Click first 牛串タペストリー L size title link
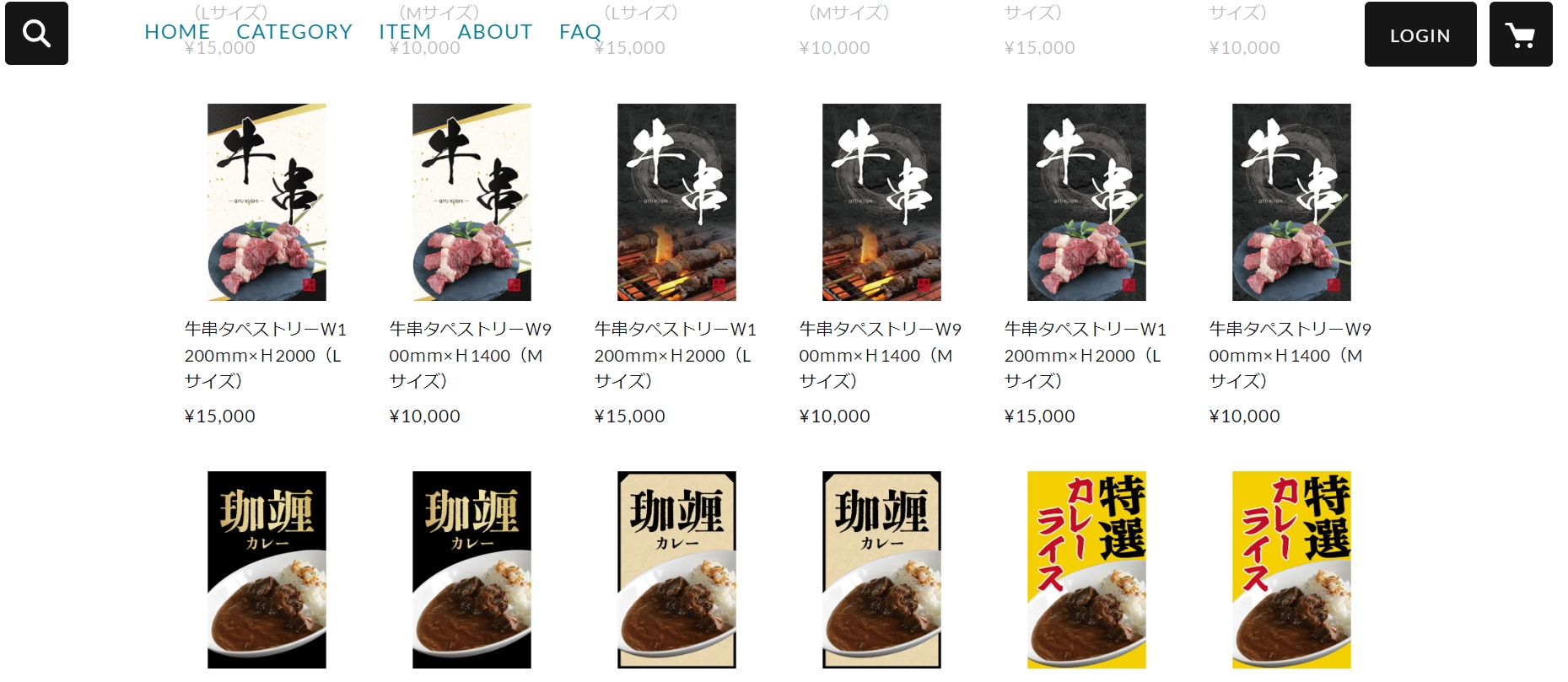The width and height of the screenshot is (1568, 682). (x=266, y=355)
